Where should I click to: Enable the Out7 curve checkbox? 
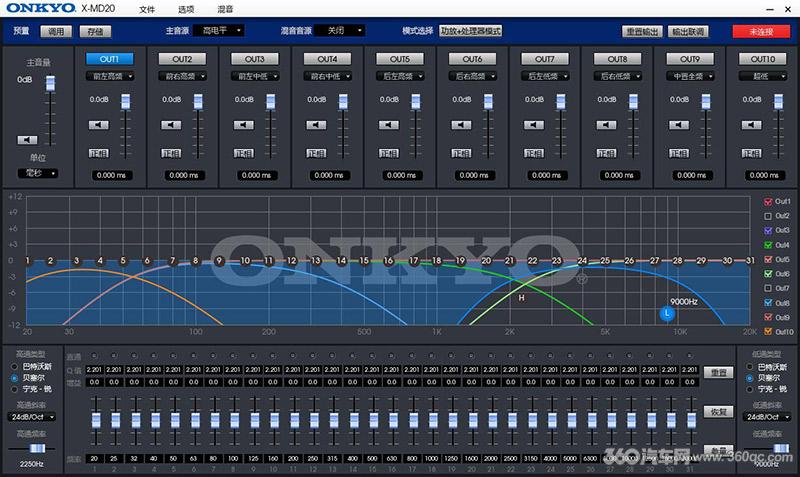(768, 288)
